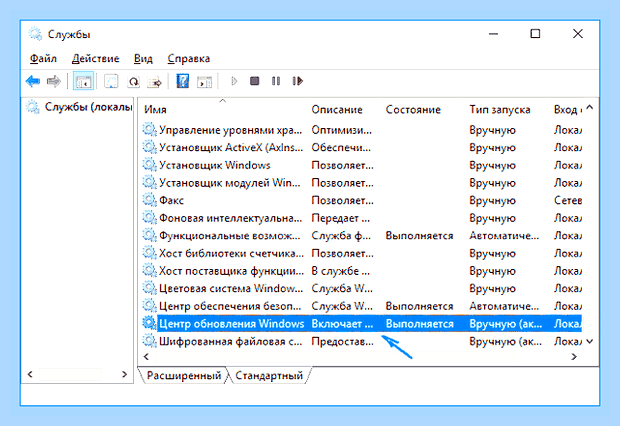Viewport: 620px width, 426px height.
Task: Select Центр обновления Windows service name
Action: point(231,324)
